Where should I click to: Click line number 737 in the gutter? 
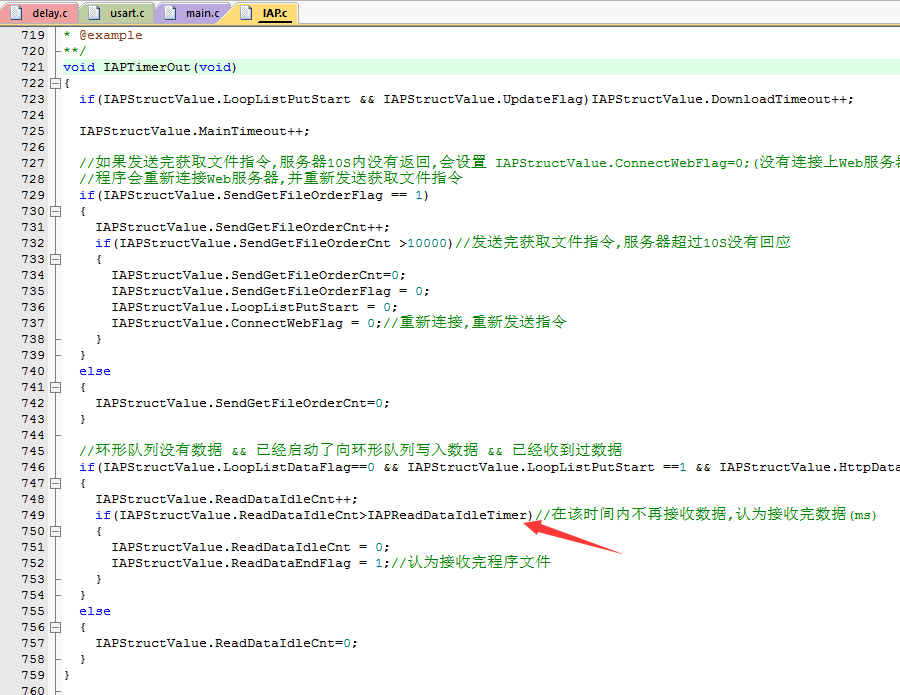(x=33, y=323)
